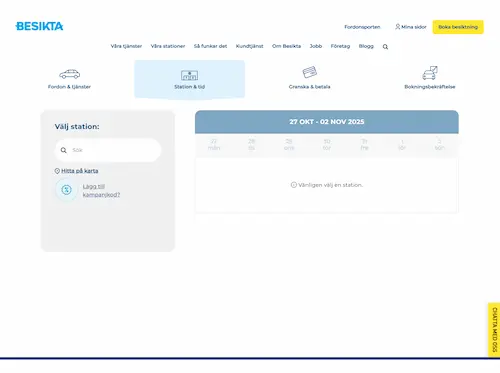This screenshot has height=373, width=500.
Task: Click the Granska & betala card icon
Action: tap(310, 72)
